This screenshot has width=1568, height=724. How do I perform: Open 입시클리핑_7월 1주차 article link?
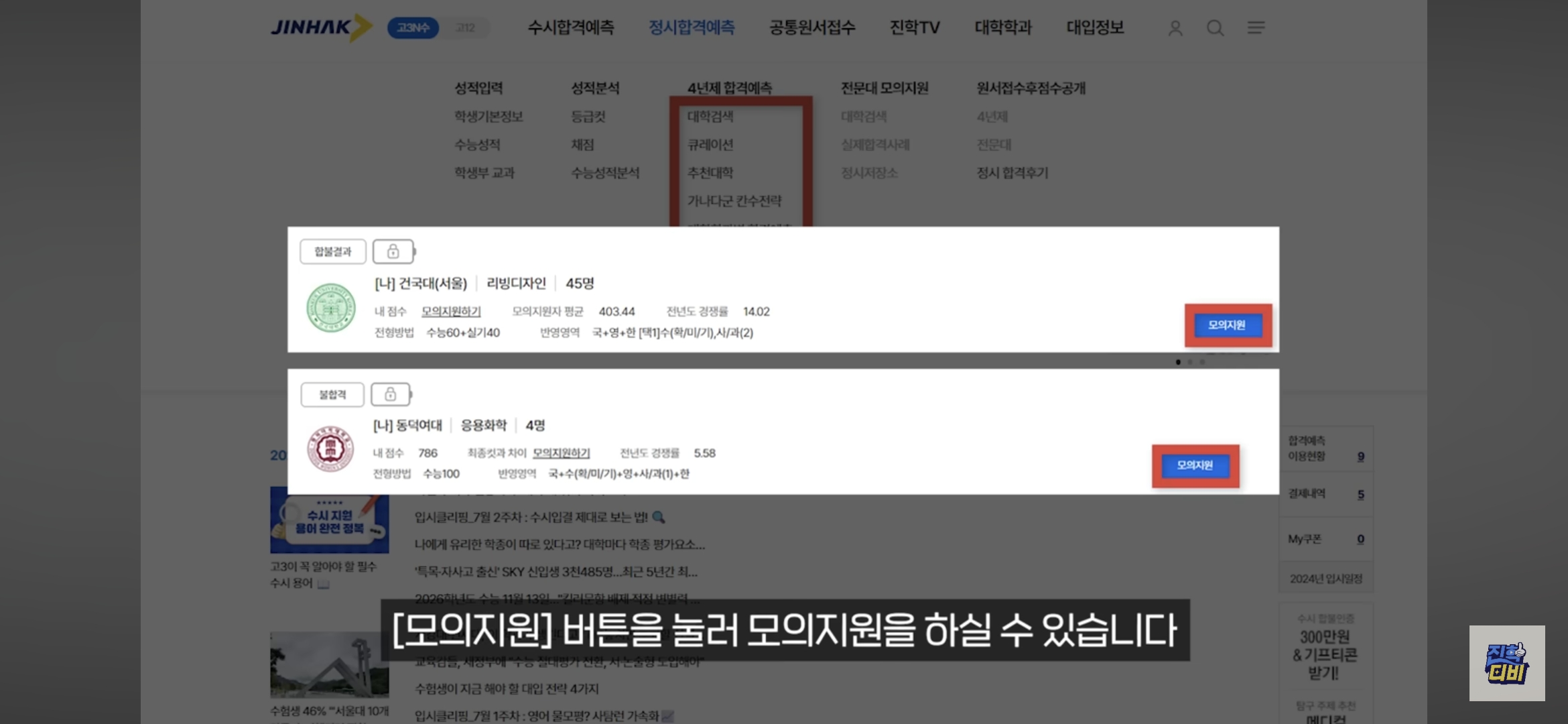coord(543,716)
